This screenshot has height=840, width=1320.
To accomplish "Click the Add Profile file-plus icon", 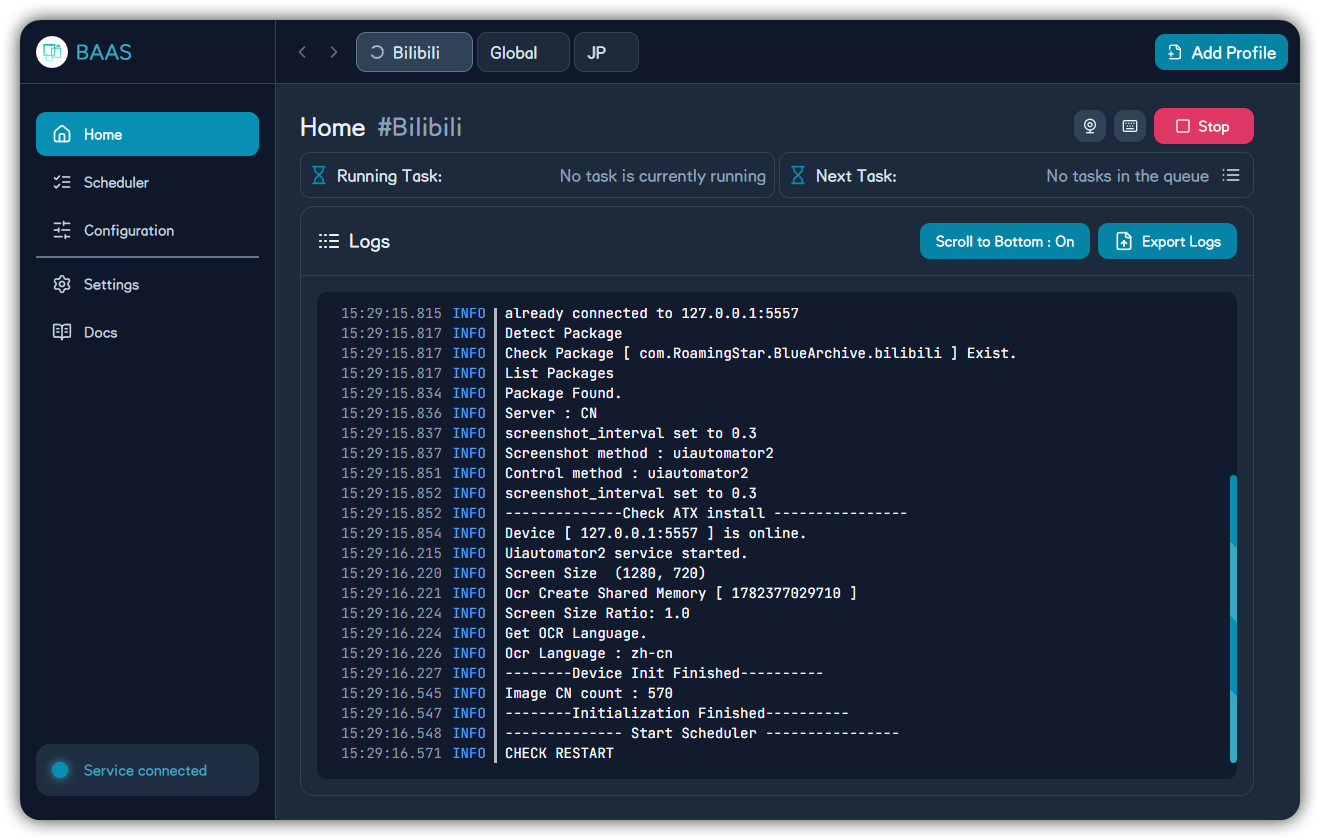I will (x=1174, y=52).
